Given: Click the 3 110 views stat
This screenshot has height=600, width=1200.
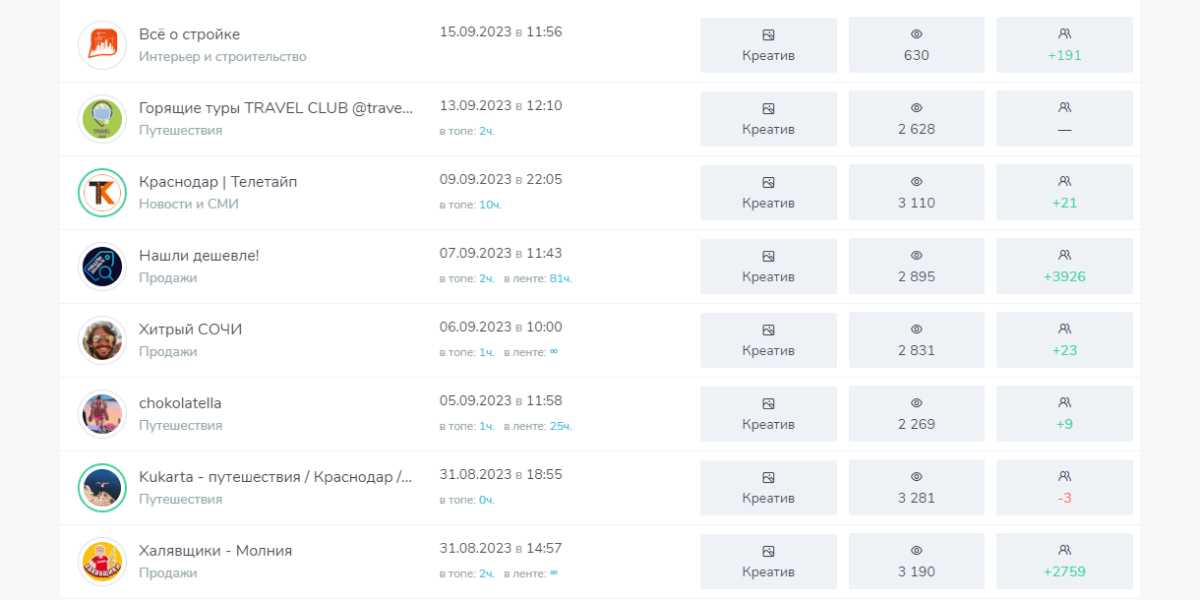Looking at the screenshot, I should coord(916,193).
